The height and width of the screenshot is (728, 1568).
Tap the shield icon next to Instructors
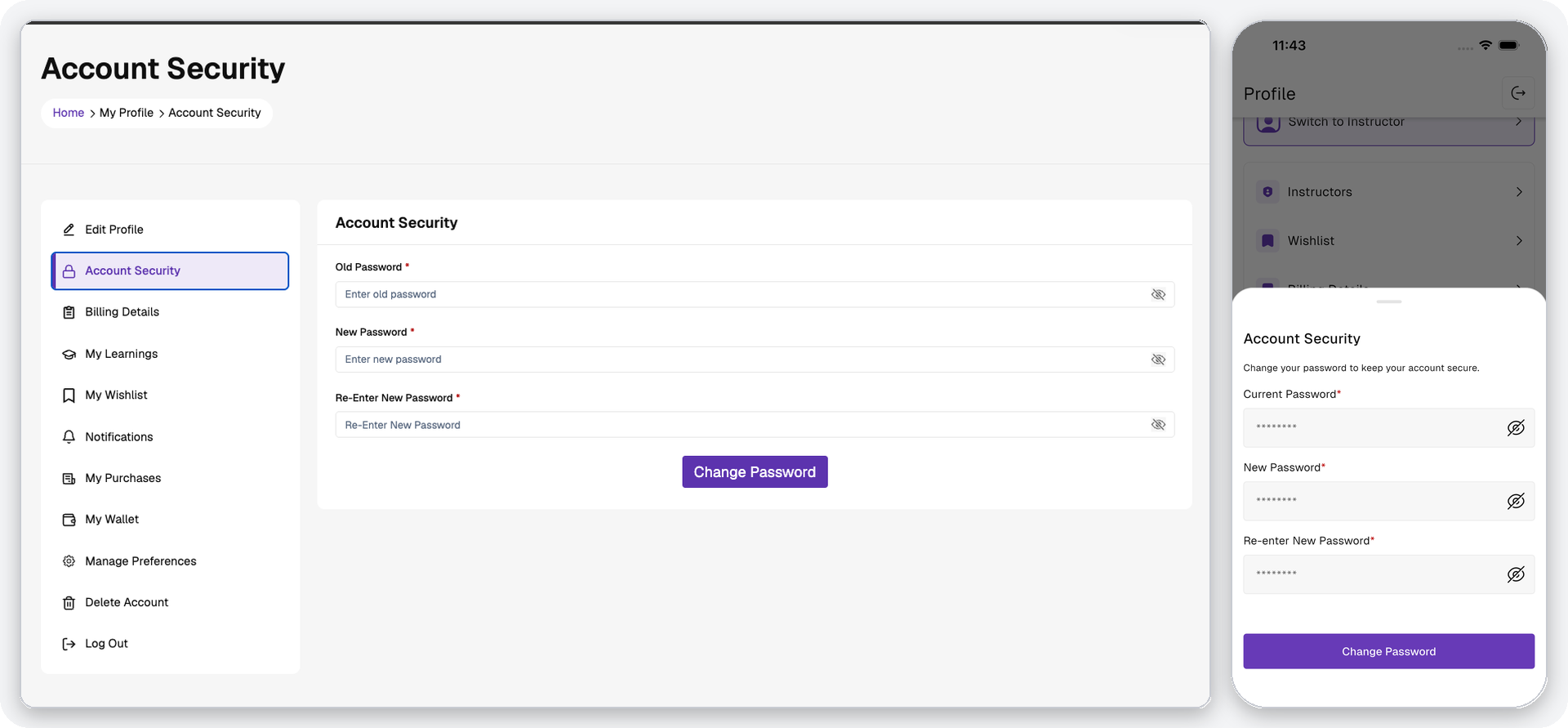point(1267,192)
